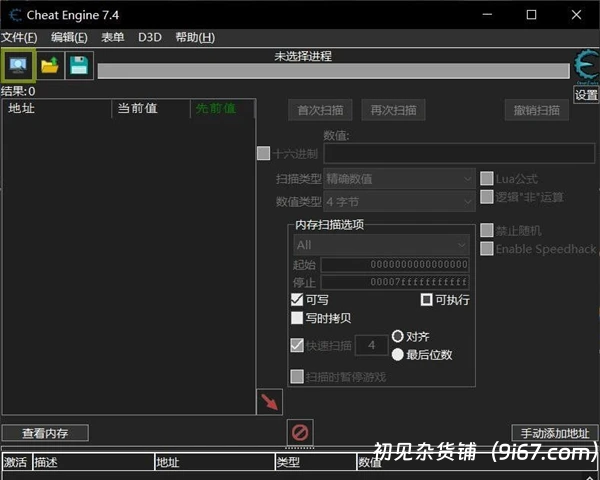This screenshot has height=480, width=600.
Task: Select the 最后位数 radio button
Action: click(398, 354)
